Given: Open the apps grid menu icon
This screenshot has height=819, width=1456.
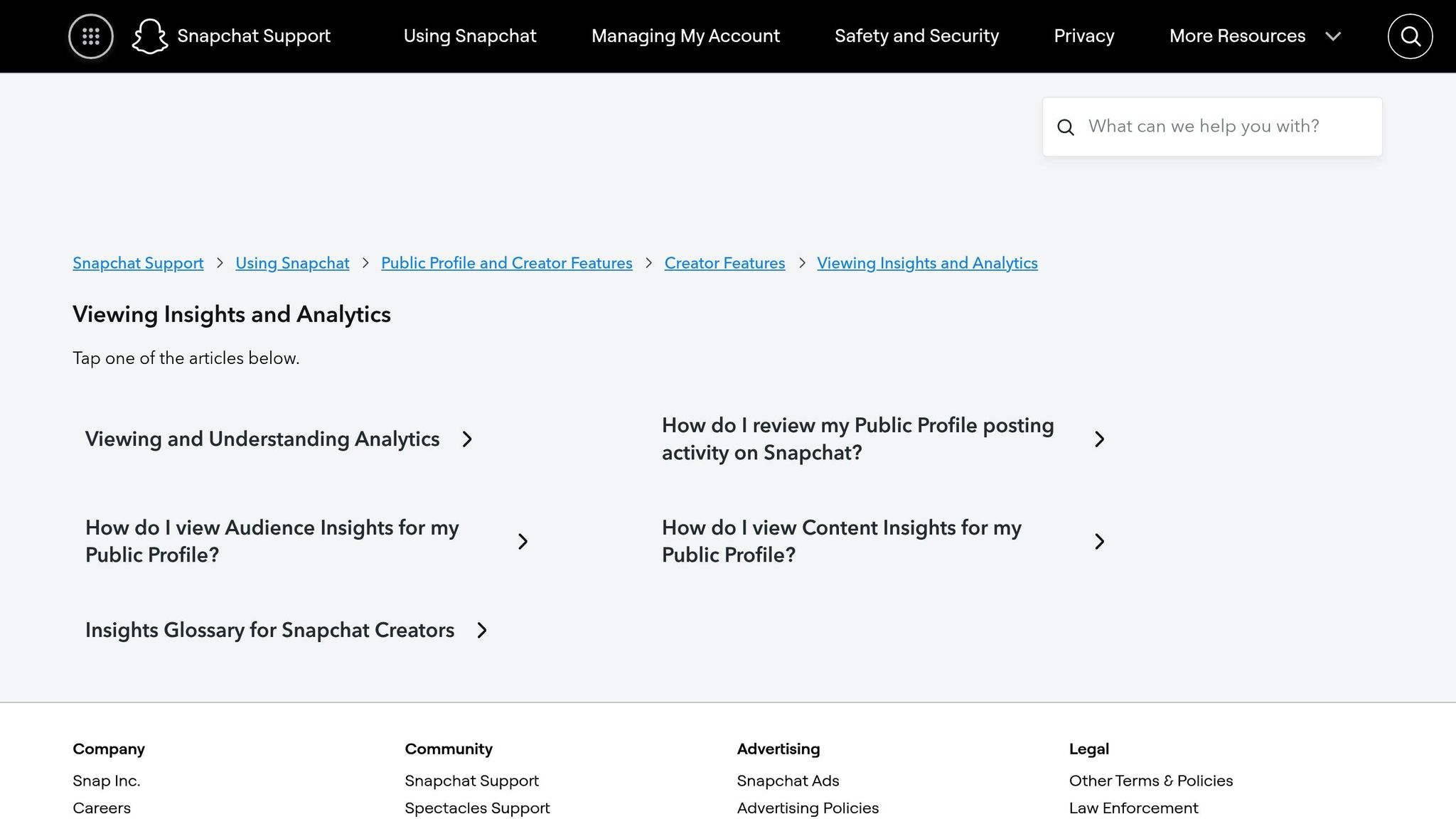Looking at the screenshot, I should coord(90,36).
